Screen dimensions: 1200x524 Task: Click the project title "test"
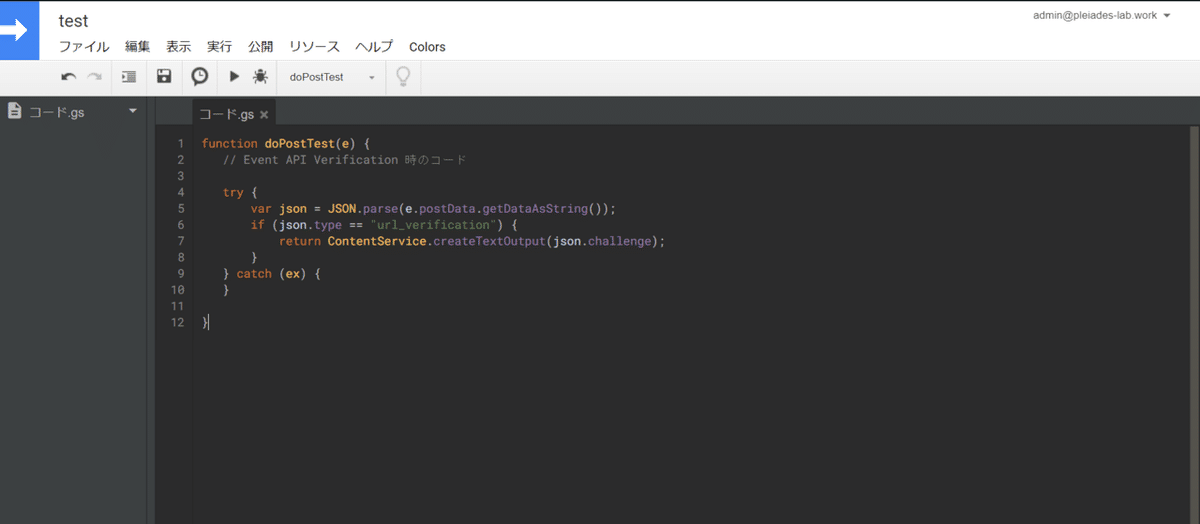click(x=73, y=21)
